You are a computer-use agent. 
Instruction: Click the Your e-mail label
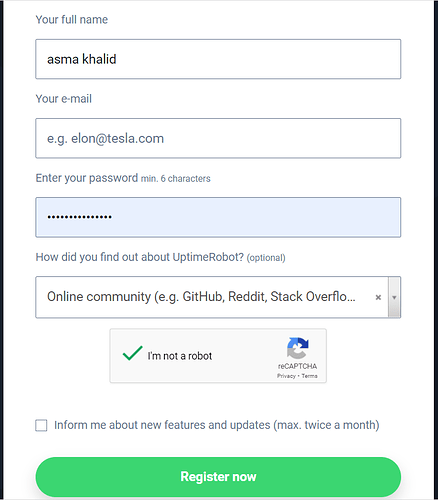(64, 99)
